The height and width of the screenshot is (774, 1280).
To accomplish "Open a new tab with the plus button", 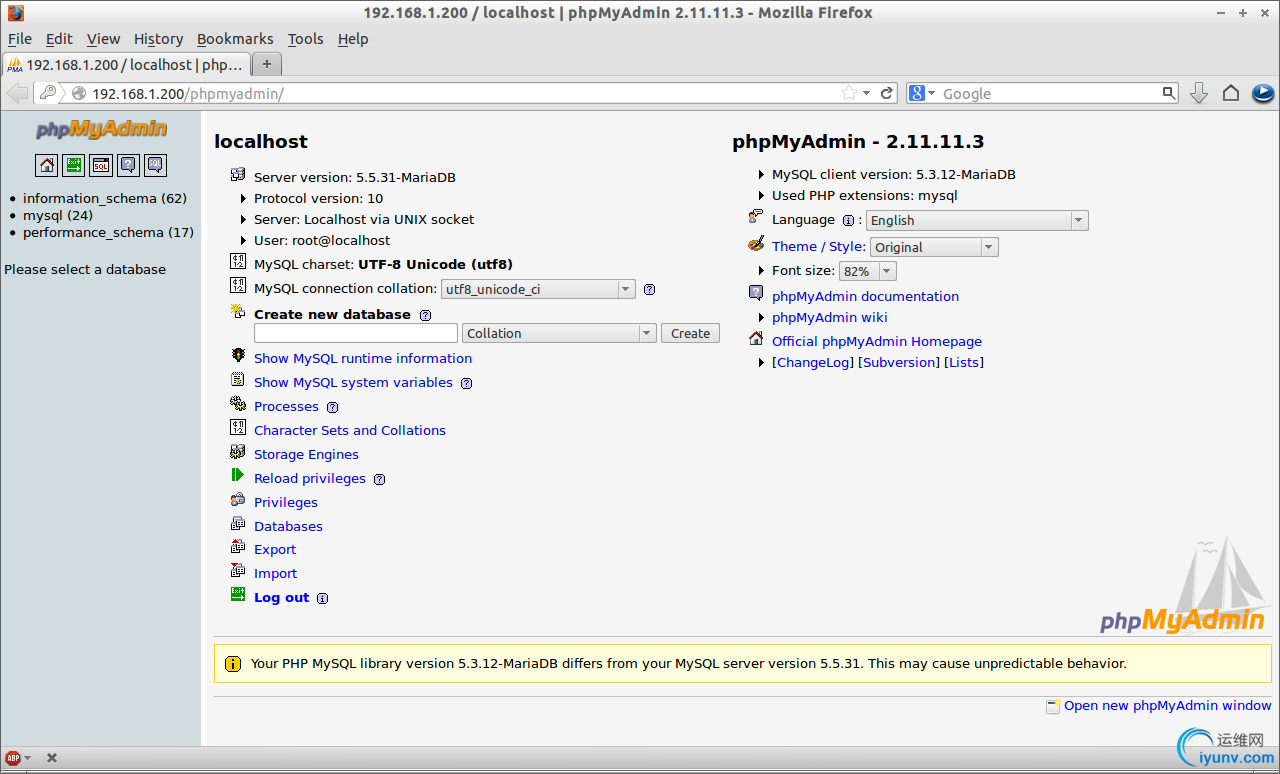I will coord(267,64).
